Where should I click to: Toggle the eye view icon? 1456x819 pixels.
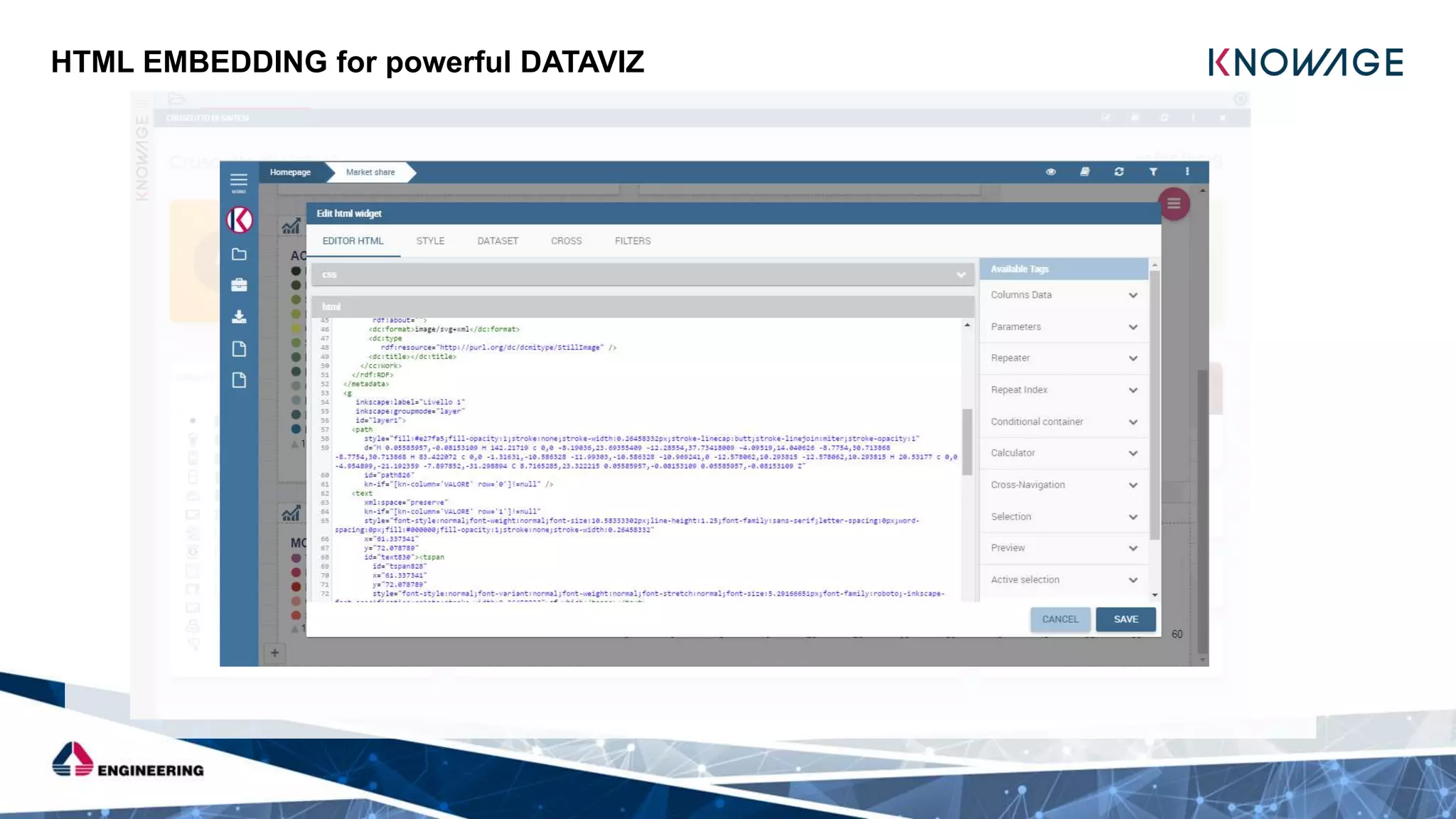[x=1051, y=172]
